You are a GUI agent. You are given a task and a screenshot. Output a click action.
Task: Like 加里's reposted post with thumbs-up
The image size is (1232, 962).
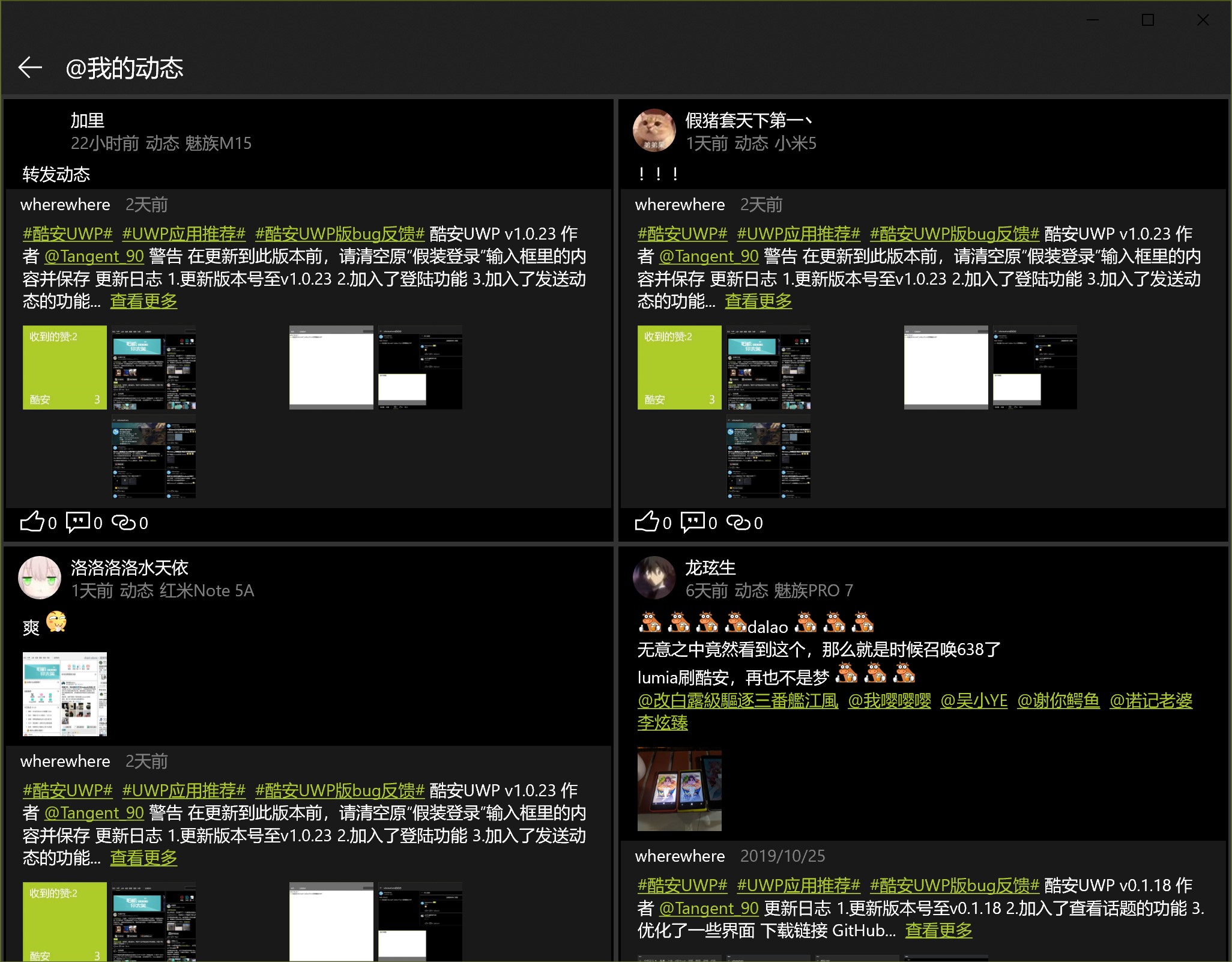pyautogui.click(x=32, y=522)
